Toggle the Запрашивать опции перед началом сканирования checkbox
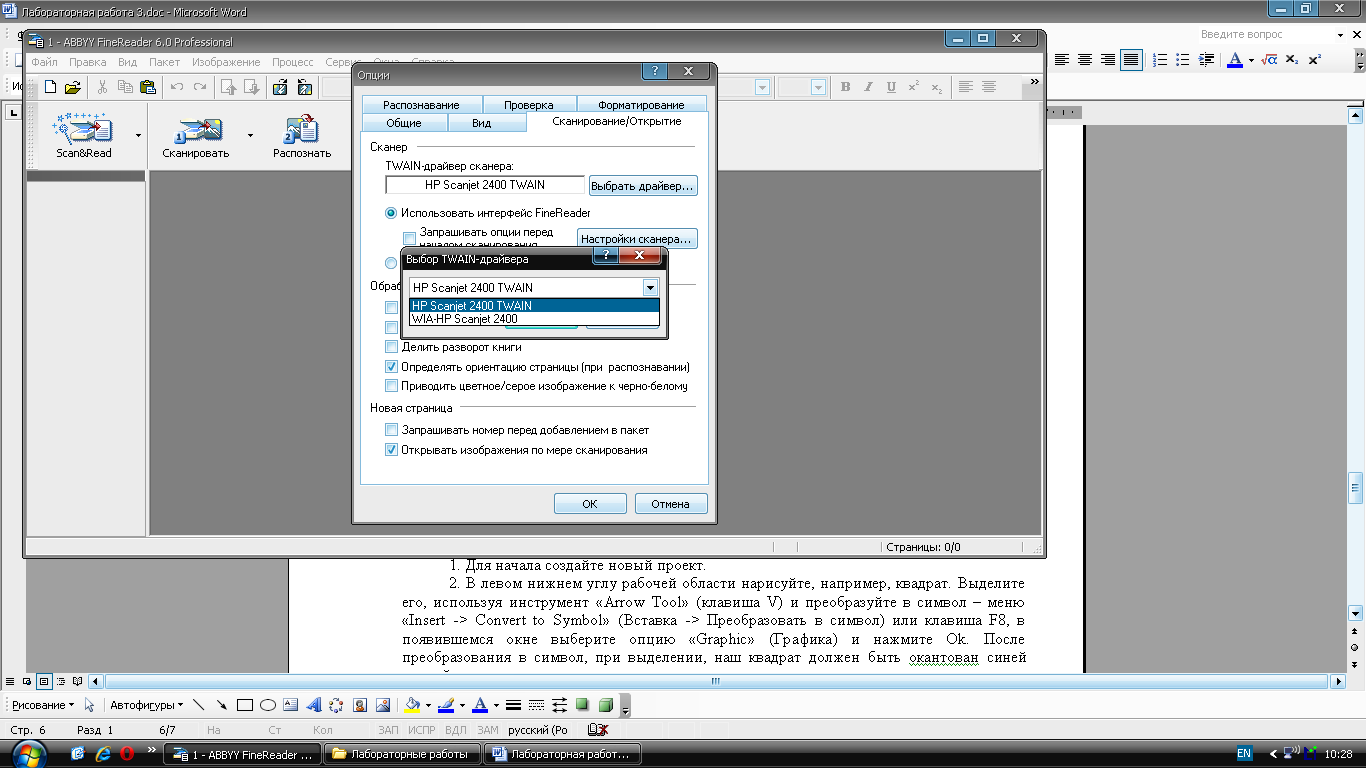 (x=409, y=238)
